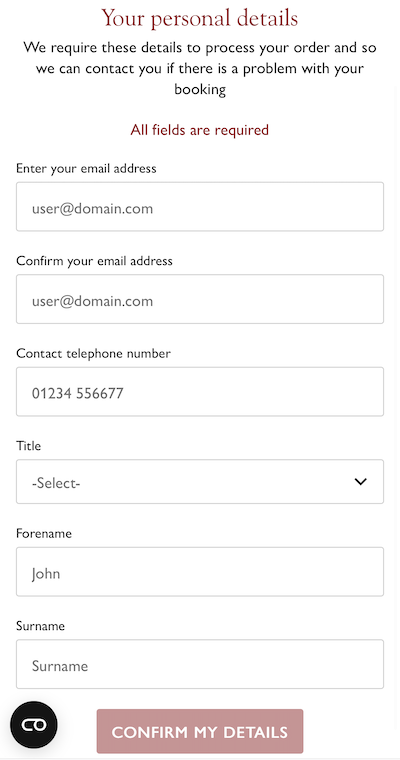The image size is (400, 760).
Task: Open the round black CO widget icon
Action: (34, 725)
